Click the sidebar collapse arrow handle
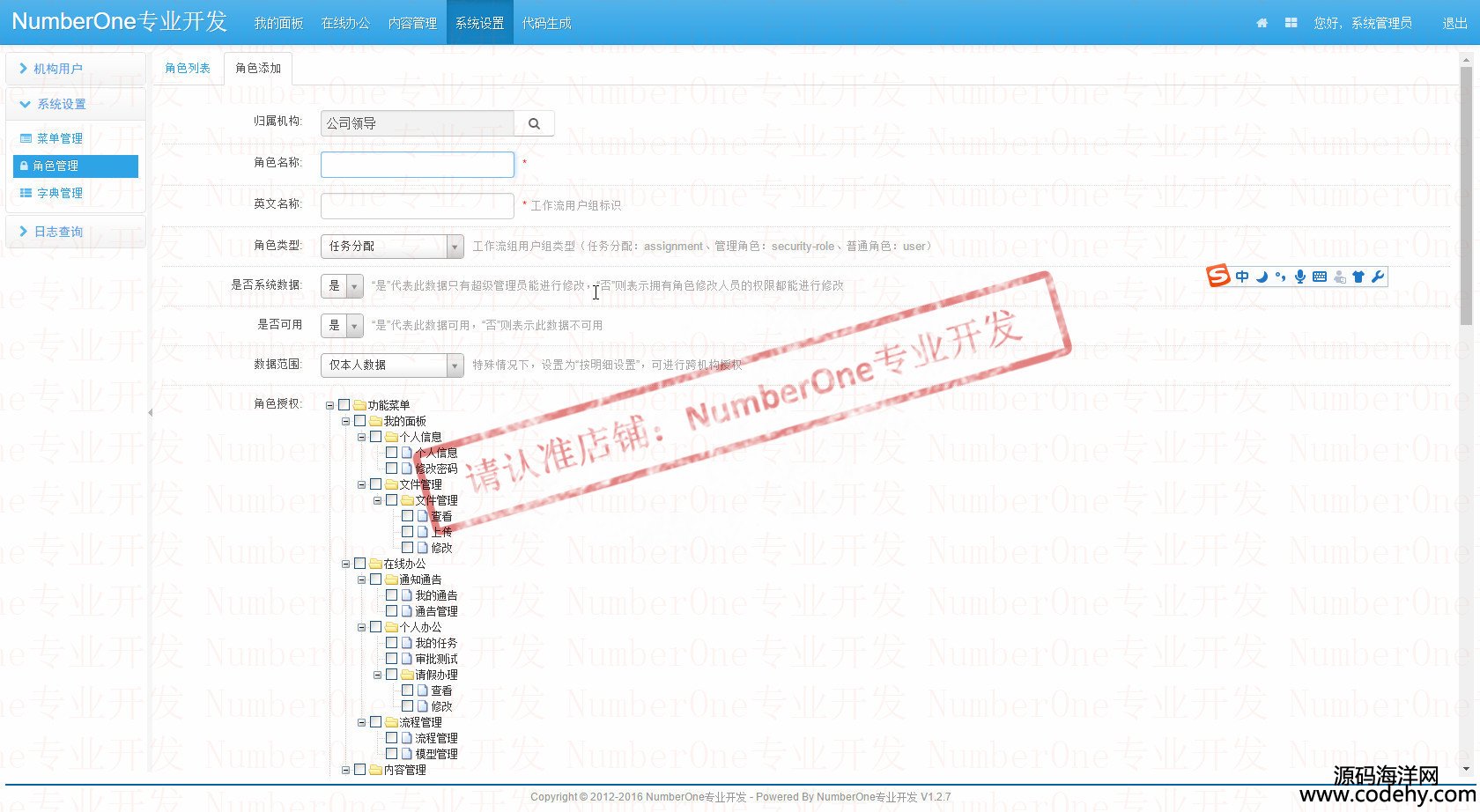 coord(150,412)
